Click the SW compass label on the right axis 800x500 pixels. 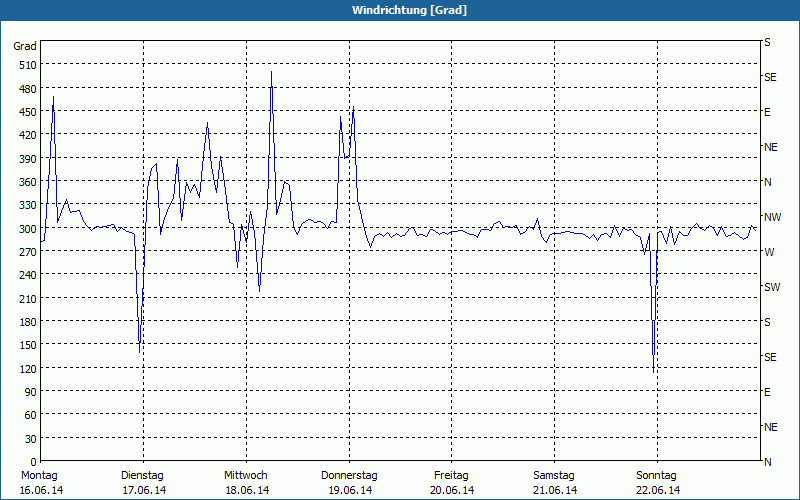pos(771,287)
